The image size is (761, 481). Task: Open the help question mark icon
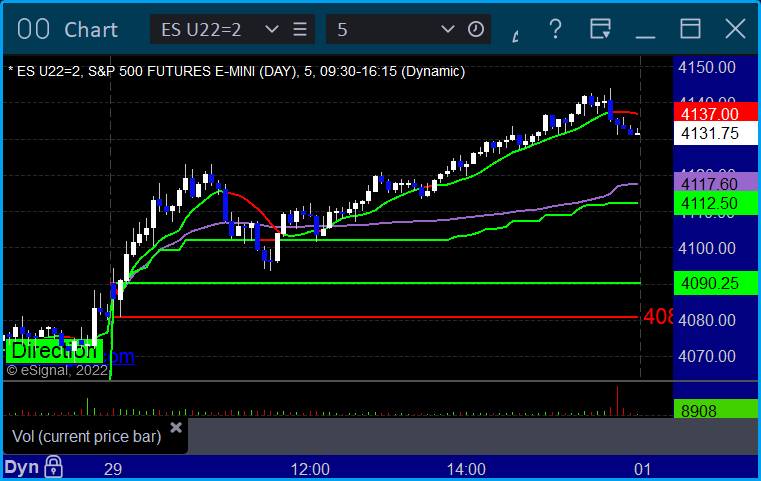(555, 29)
